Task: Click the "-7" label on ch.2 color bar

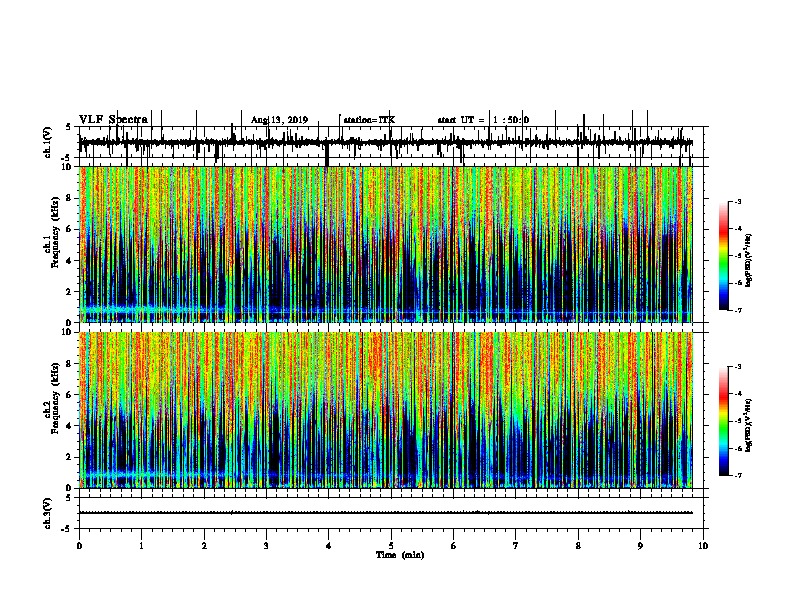Action: click(737, 476)
